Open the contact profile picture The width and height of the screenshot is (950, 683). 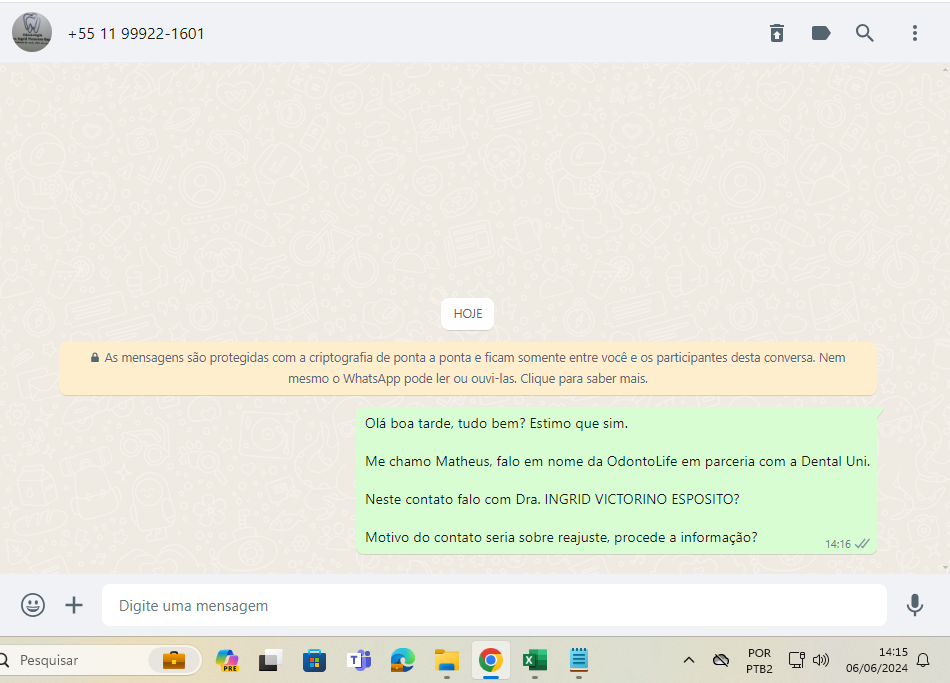(x=32, y=33)
